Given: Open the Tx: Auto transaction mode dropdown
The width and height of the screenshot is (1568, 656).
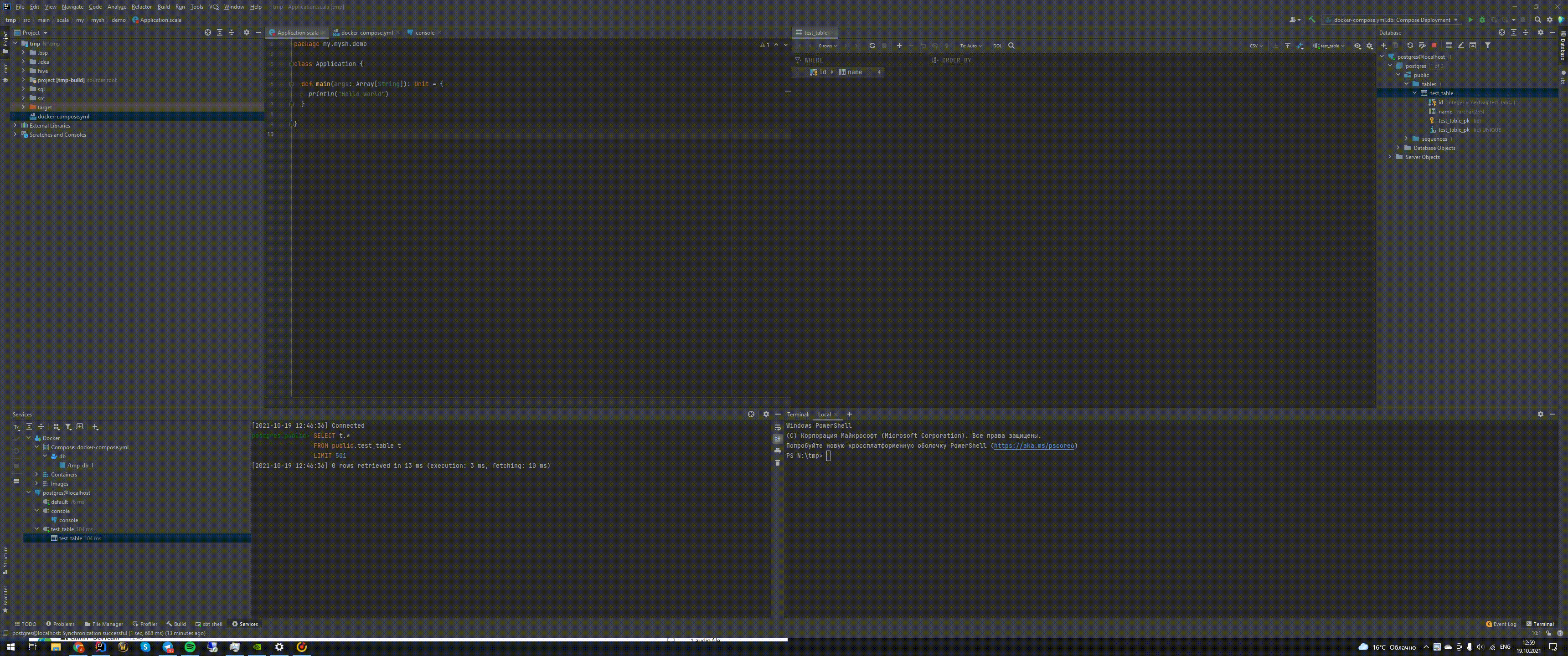Looking at the screenshot, I should point(971,46).
